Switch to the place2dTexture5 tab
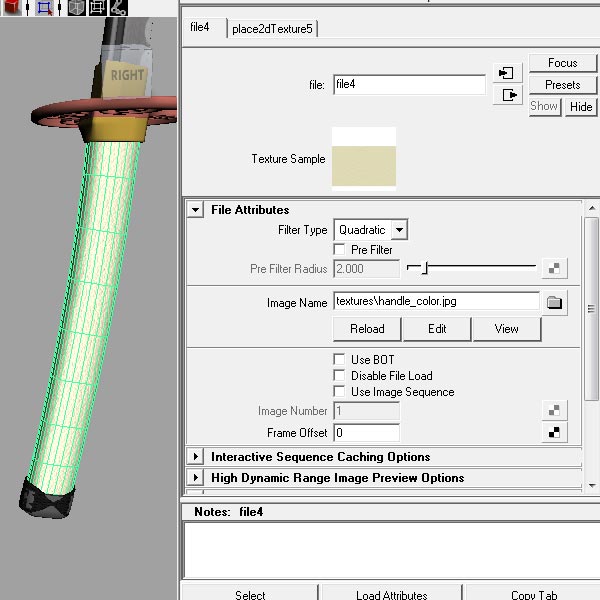600x600 pixels. point(272,29)
